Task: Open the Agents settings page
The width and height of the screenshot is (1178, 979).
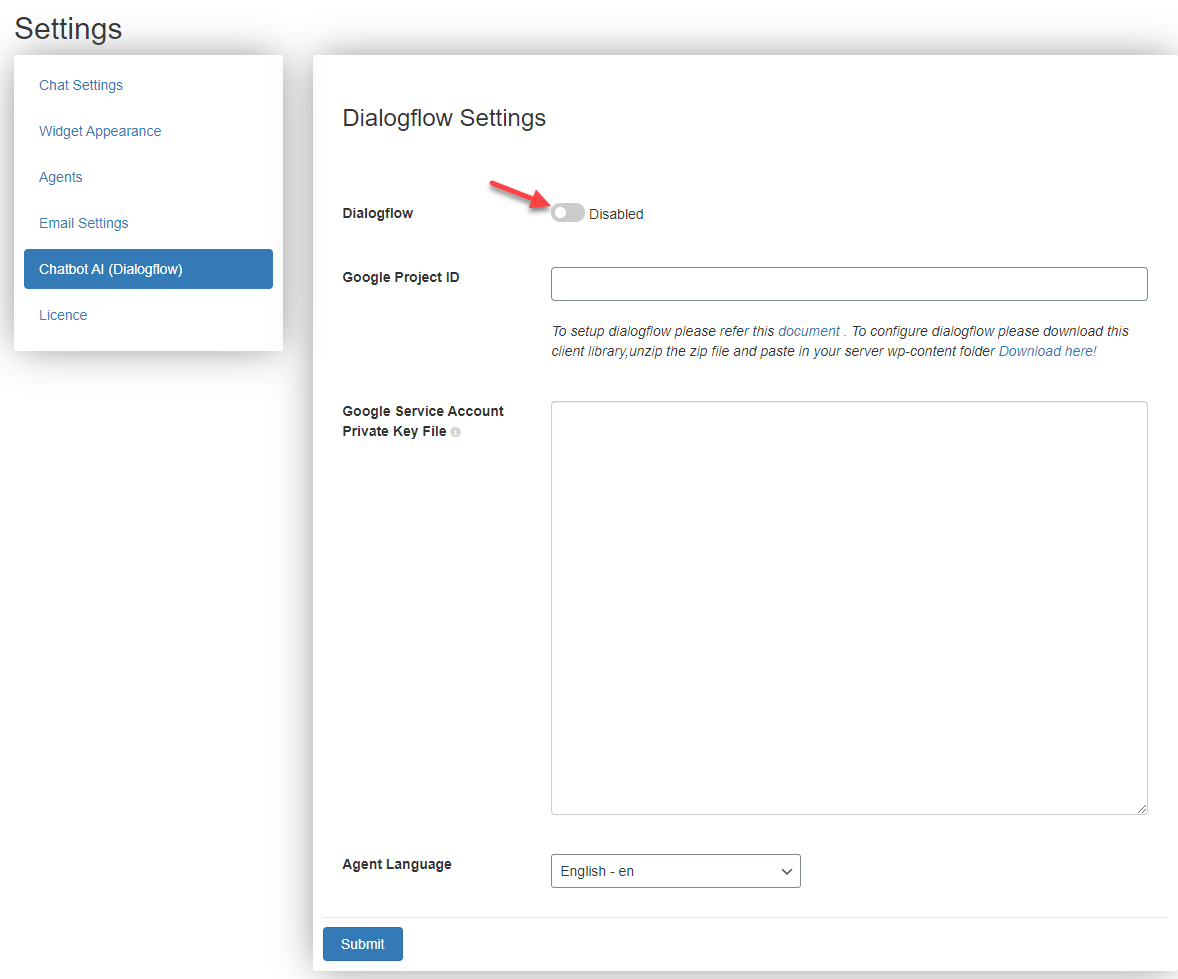Action: tap(61, 177)
